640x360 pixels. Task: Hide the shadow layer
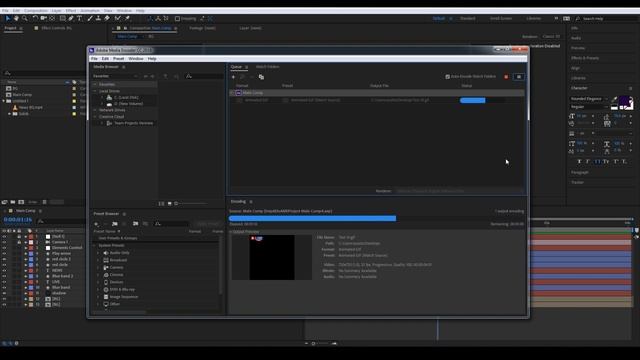coord(4,293)
